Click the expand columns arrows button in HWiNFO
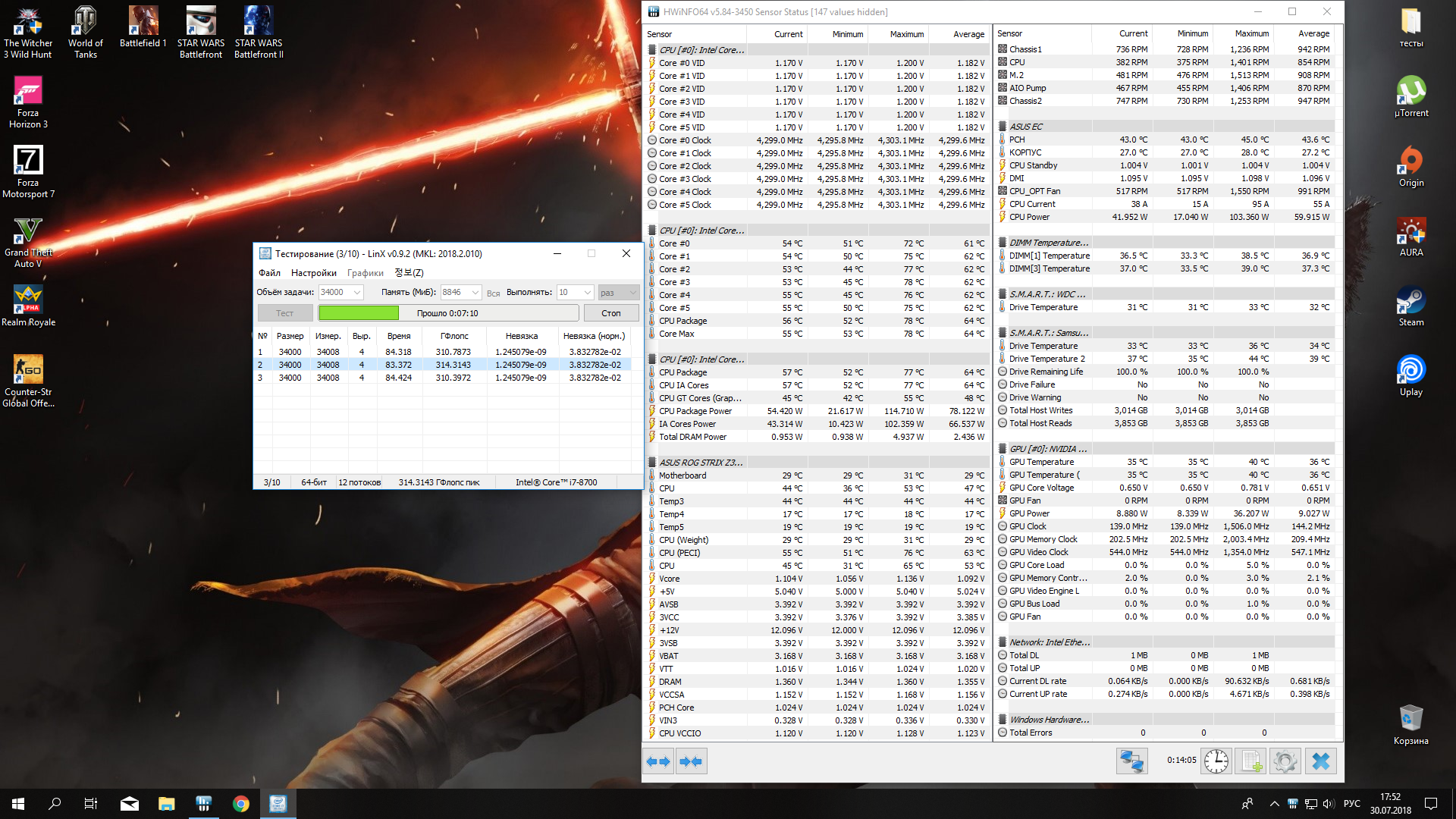Image resolution: width=1456 pixels, height=819 pixels. pyautogui.click(x=658, y=761)
